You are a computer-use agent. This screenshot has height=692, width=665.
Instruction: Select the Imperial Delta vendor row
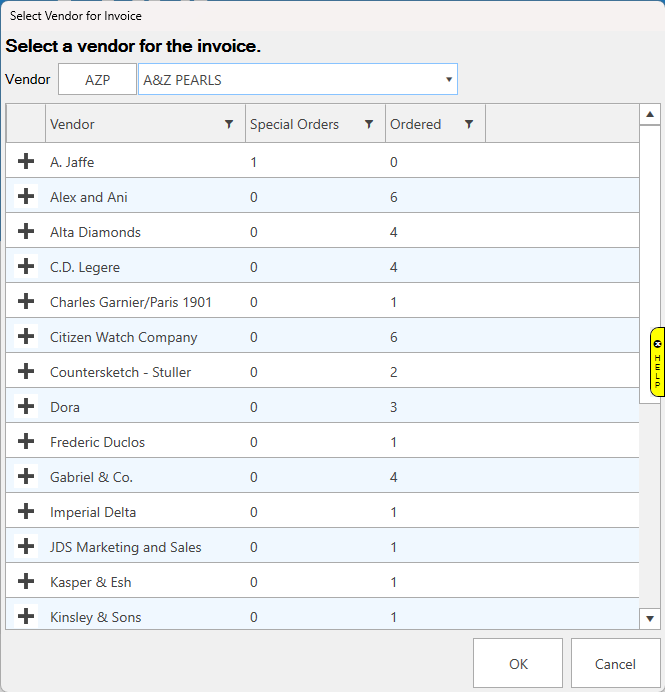(93, 512)
